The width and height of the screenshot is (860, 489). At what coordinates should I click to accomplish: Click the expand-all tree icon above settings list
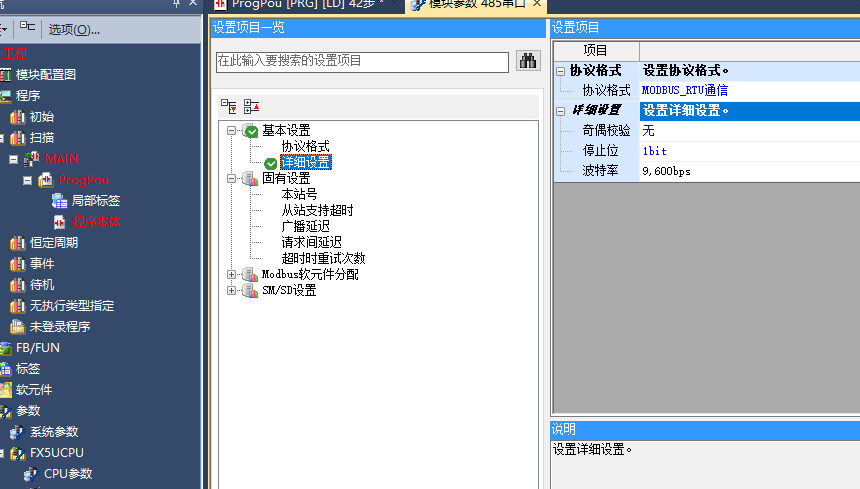point(229,105)
